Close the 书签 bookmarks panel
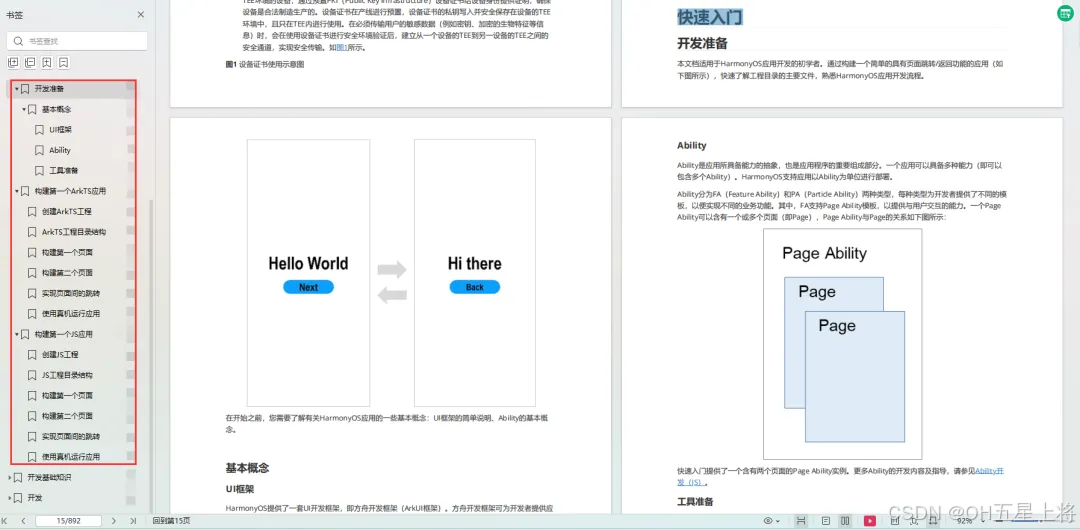Viewport: 1080px width, 530px height. [141, 14]
